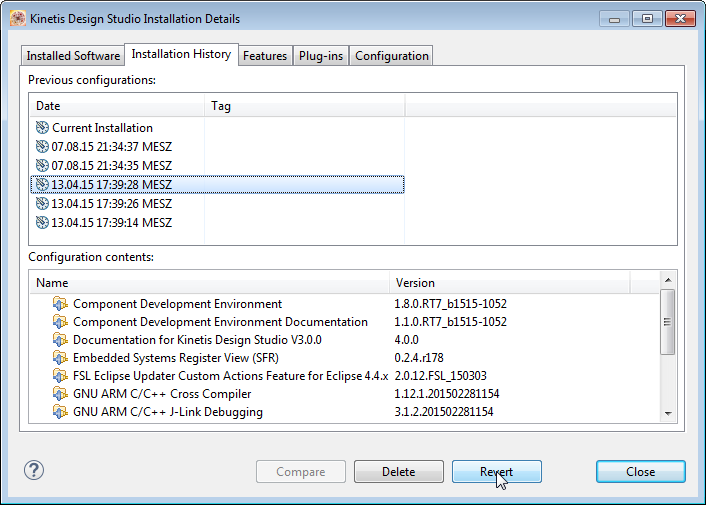
Task: Select the 13.04.15 17:39:14 MESZ configuration
Action: [111, 223]
